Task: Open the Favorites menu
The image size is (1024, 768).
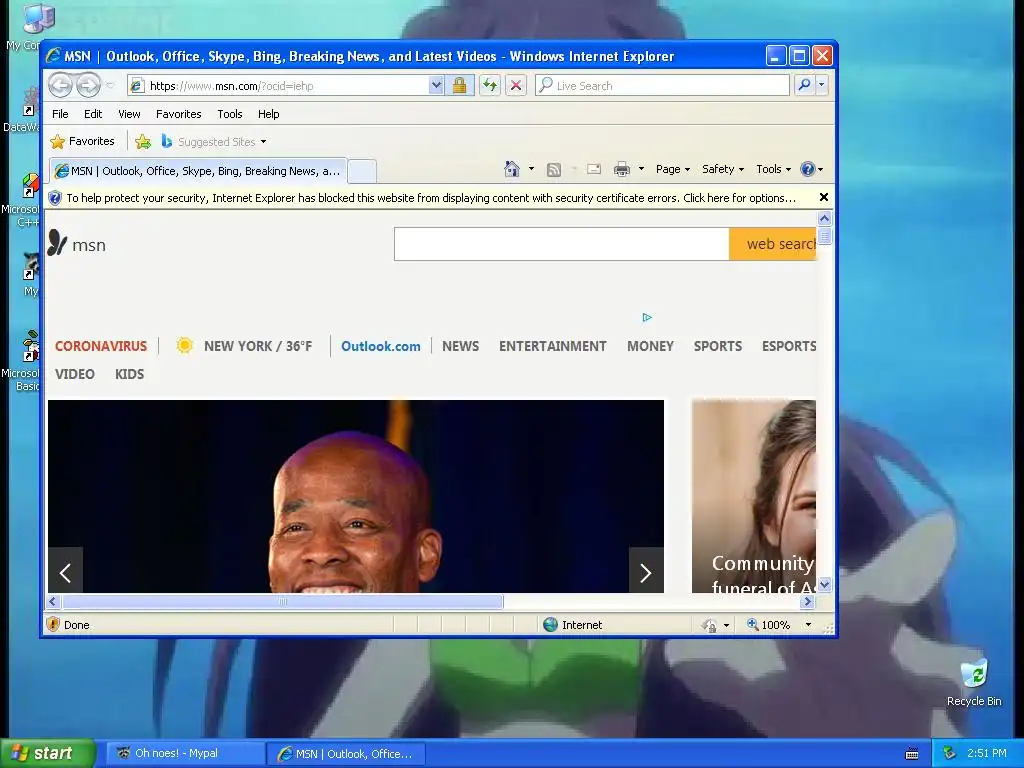Action: (178, 114)
